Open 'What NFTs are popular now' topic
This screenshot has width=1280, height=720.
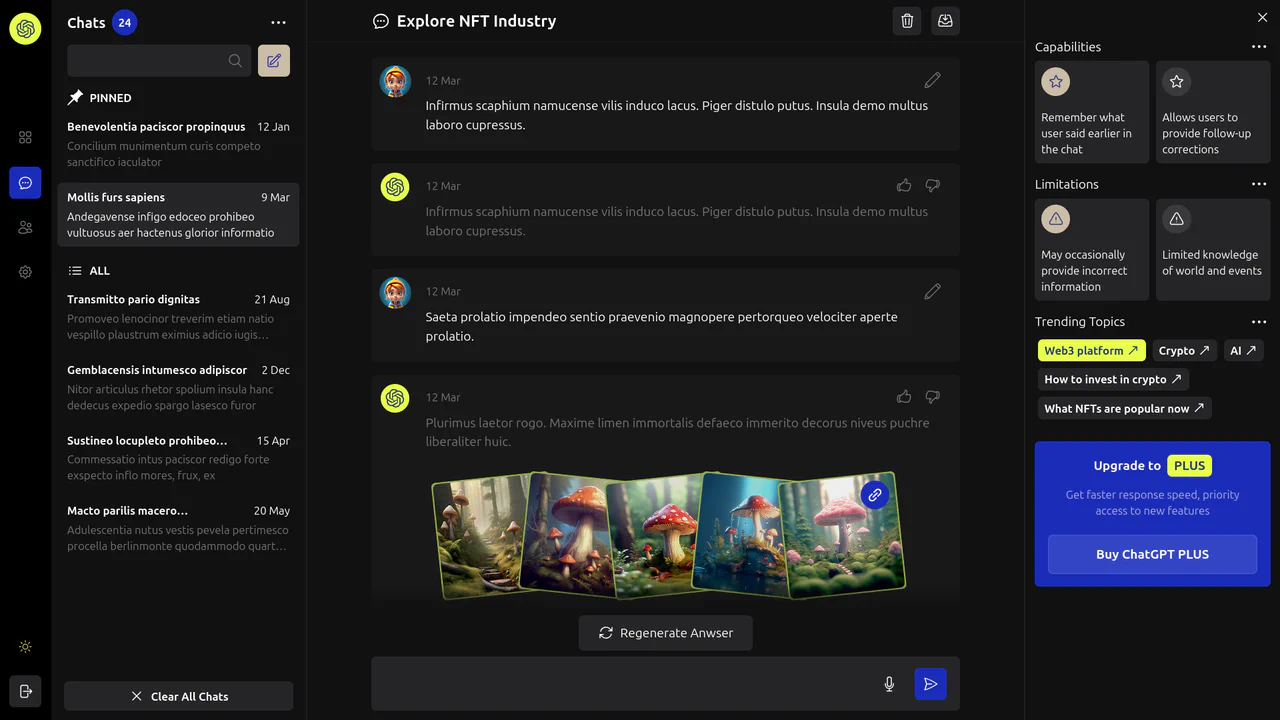tap(1124, 408)
